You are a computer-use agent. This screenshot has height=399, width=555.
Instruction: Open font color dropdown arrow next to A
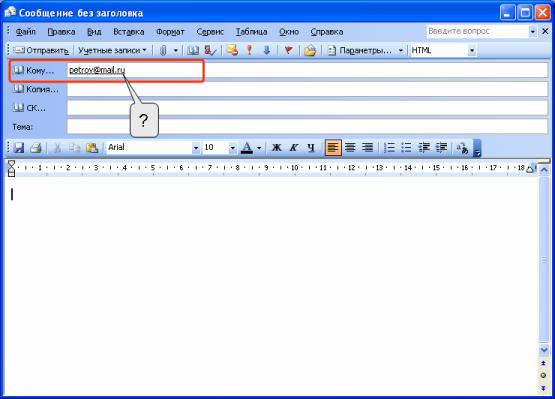tap(259, 148)
